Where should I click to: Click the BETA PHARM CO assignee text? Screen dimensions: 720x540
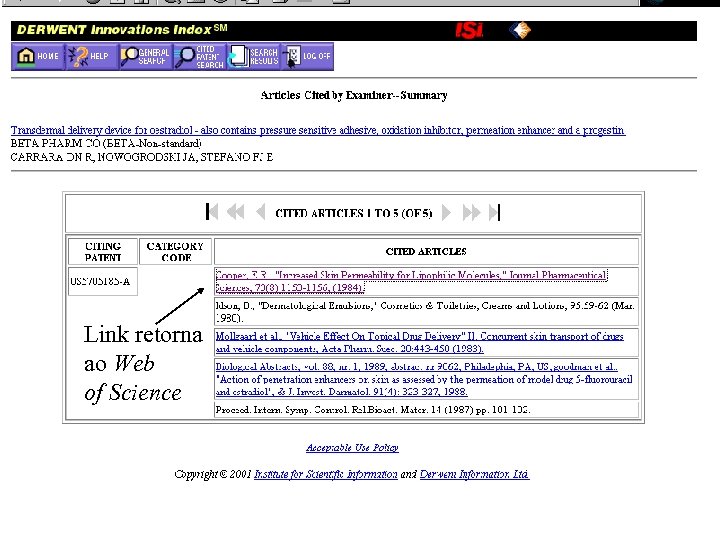click(x=106, y=144)
